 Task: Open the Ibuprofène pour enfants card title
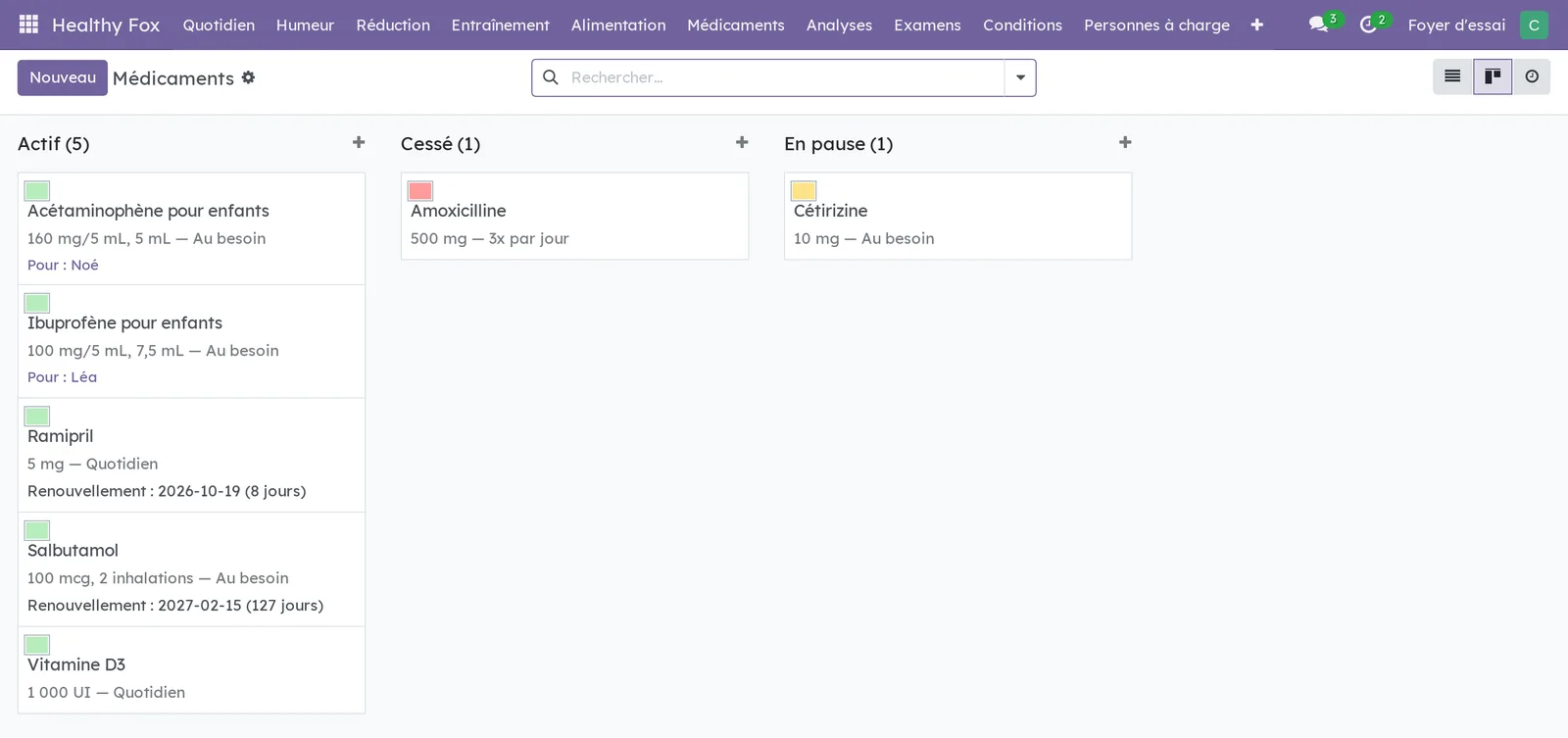[124, 323]
